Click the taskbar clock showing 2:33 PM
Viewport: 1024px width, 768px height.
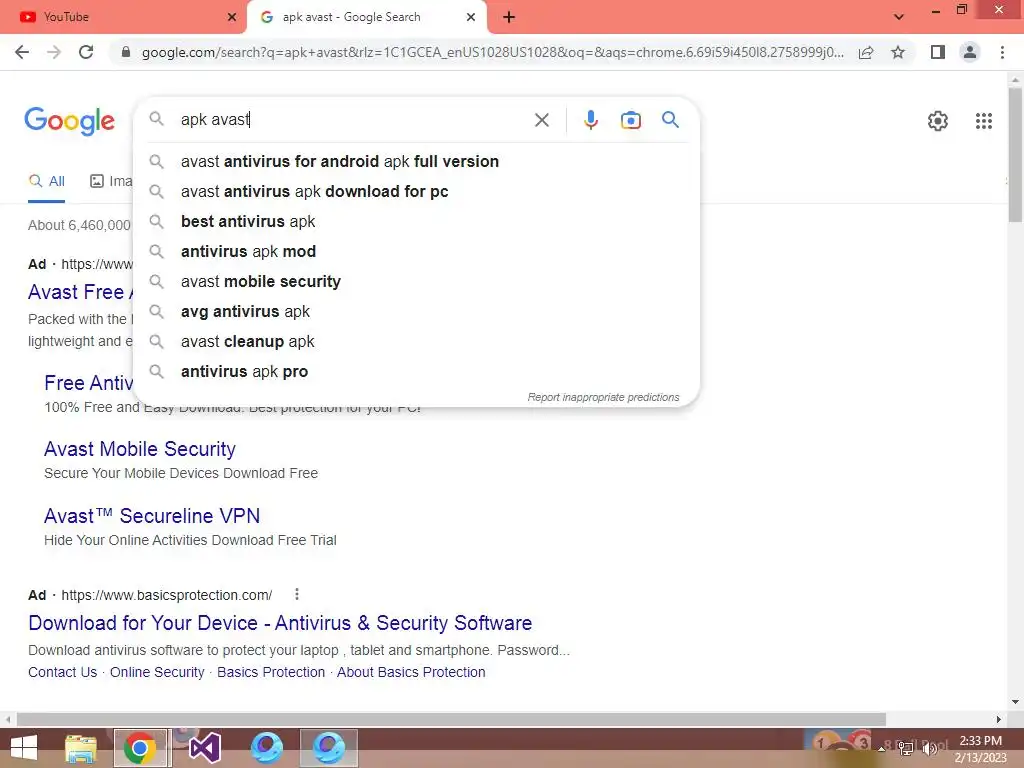click(x=980, y=749)
